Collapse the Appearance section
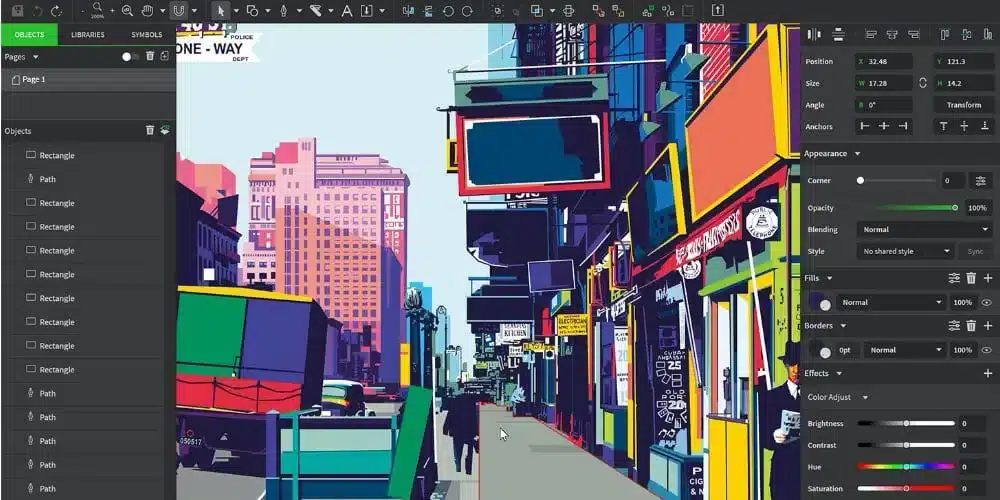 (857, 154)
